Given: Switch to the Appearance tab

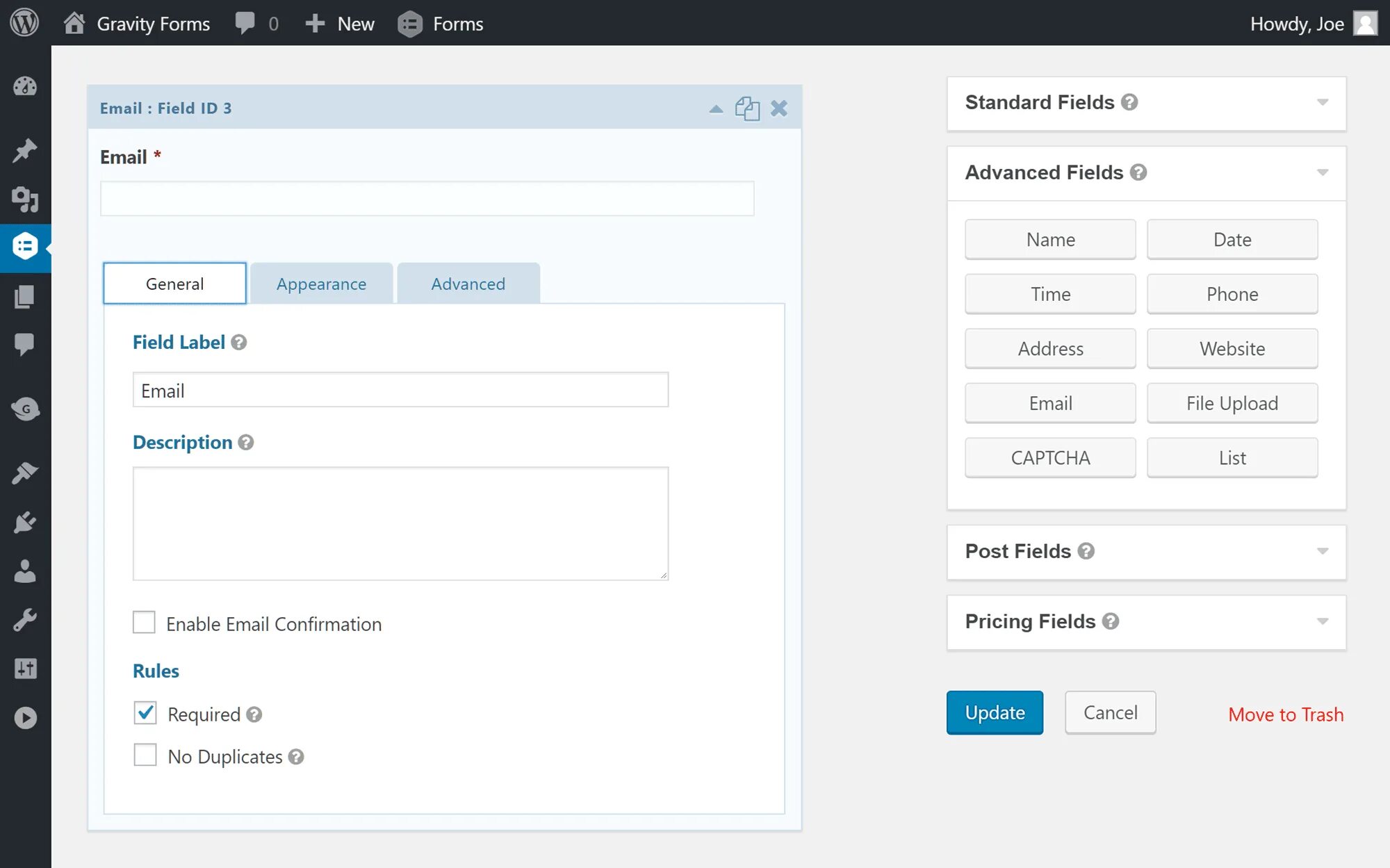Looking at the screenshot, I should pyautogui.click(x=321, y=283).
